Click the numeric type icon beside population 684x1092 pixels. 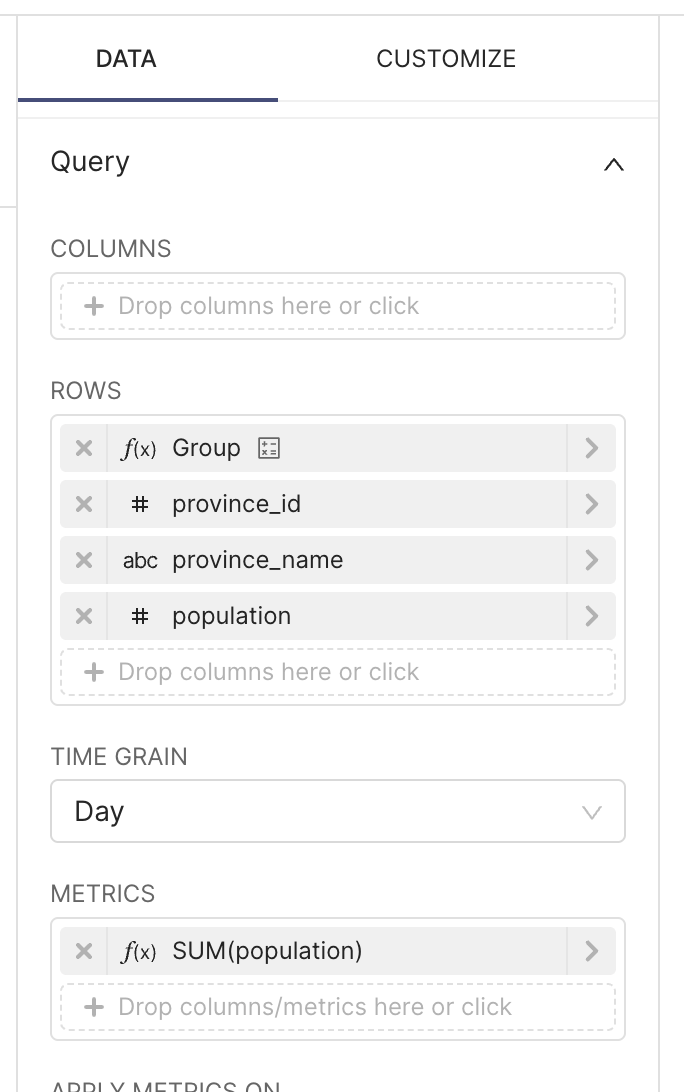[140, 616]
